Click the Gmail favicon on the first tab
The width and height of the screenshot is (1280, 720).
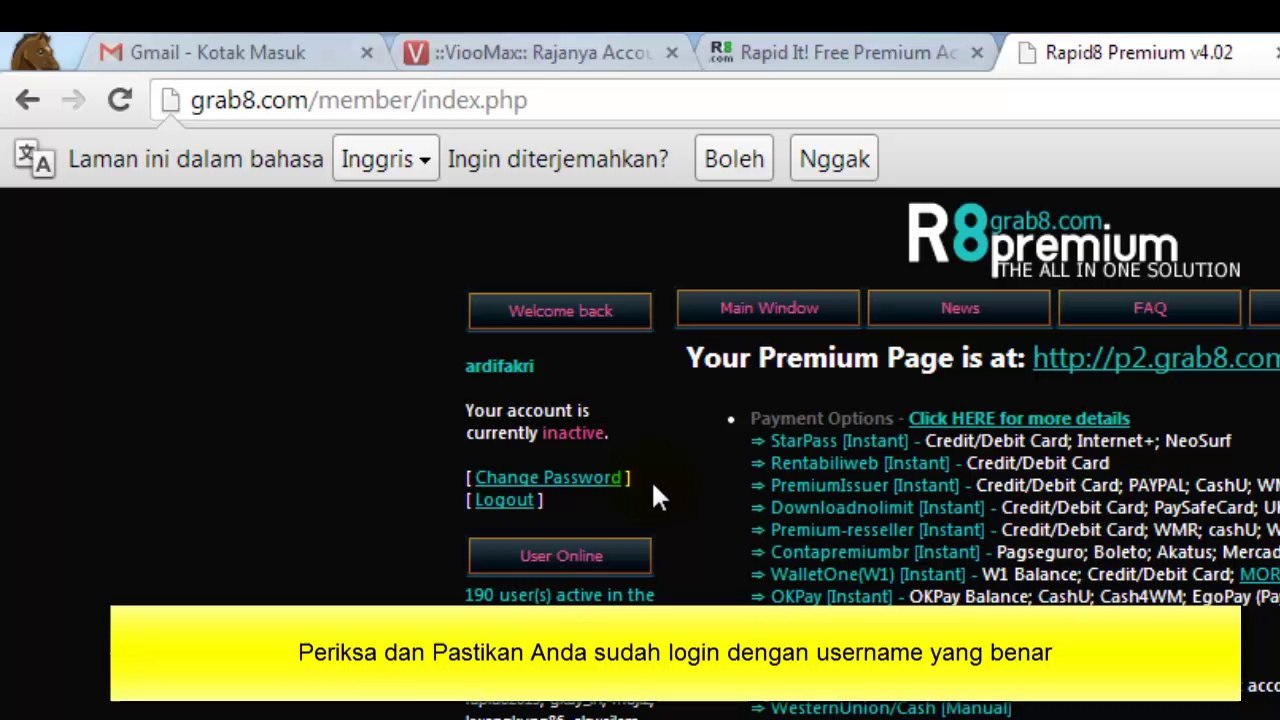coord(111,53)
